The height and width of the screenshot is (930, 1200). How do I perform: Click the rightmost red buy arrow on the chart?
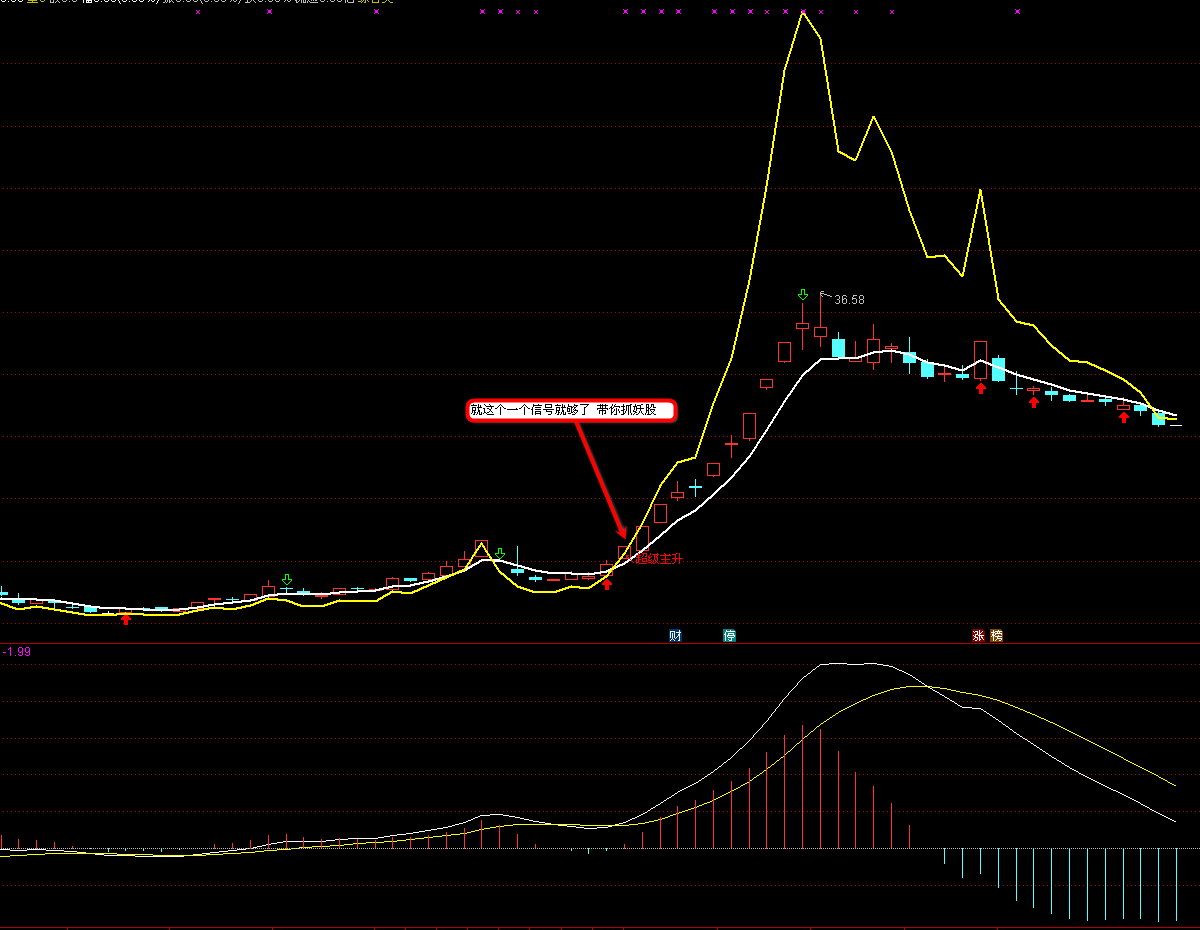click(x=1124, y=417)
